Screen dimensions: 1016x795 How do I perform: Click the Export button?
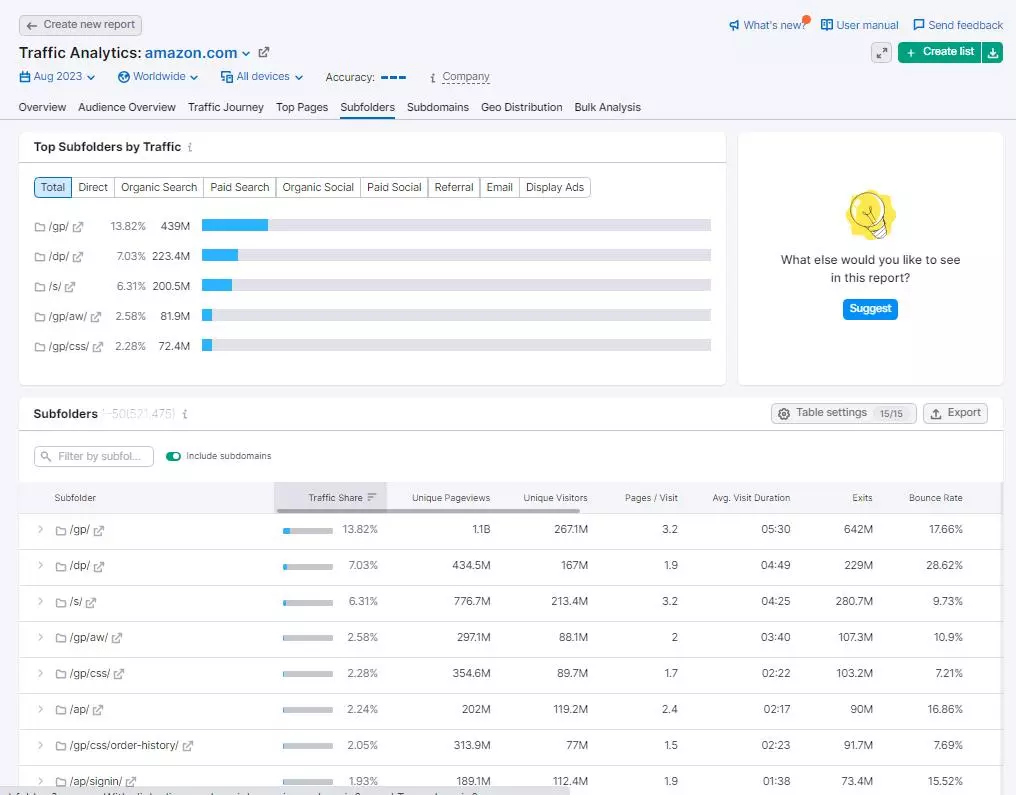coord(955,413)
